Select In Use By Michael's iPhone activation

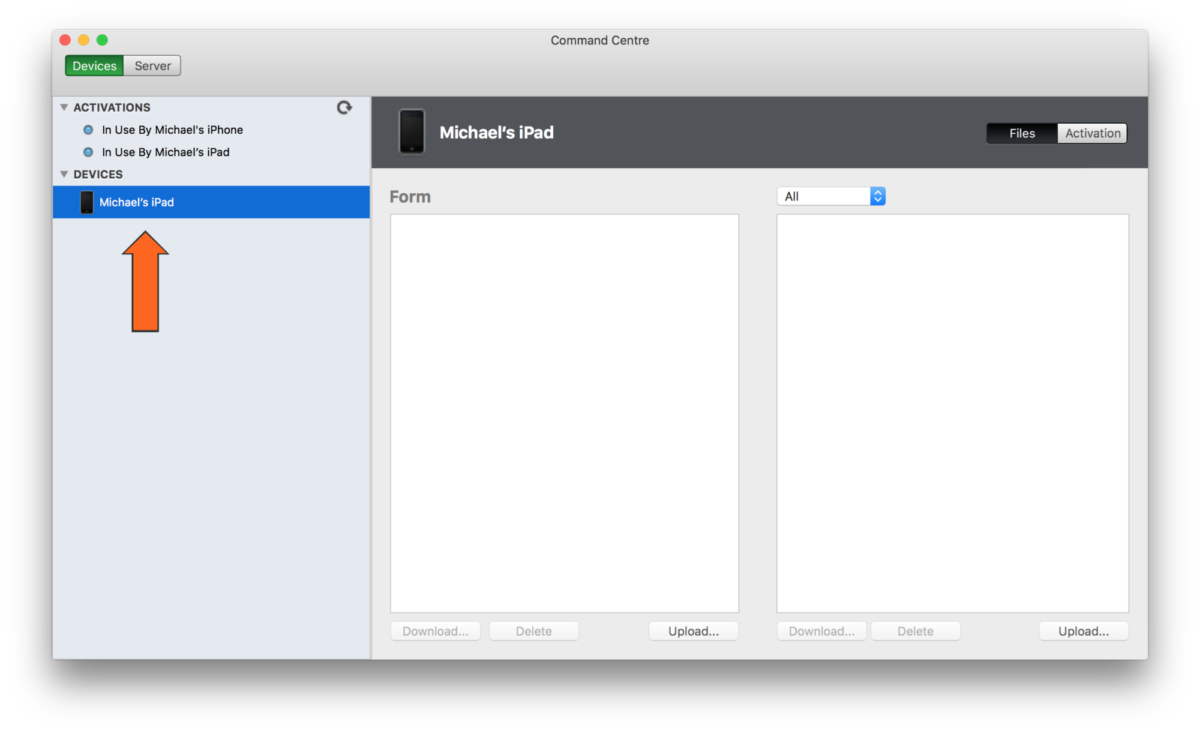[211, 130]
